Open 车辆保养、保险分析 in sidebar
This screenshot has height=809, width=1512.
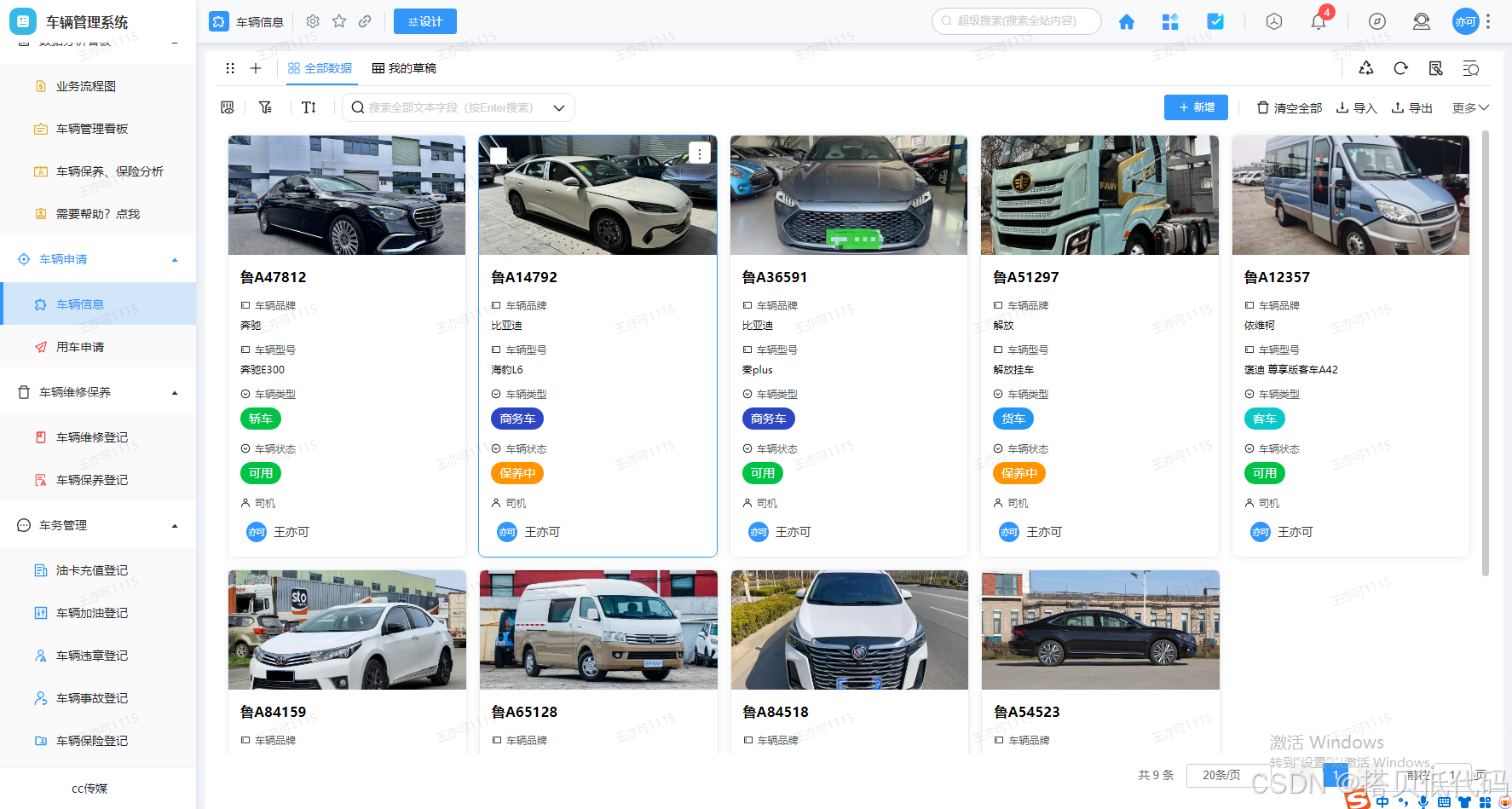[110, 171]
